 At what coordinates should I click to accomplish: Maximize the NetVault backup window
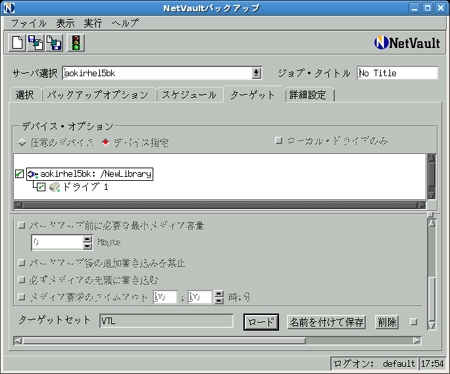[x=427, y=8]
